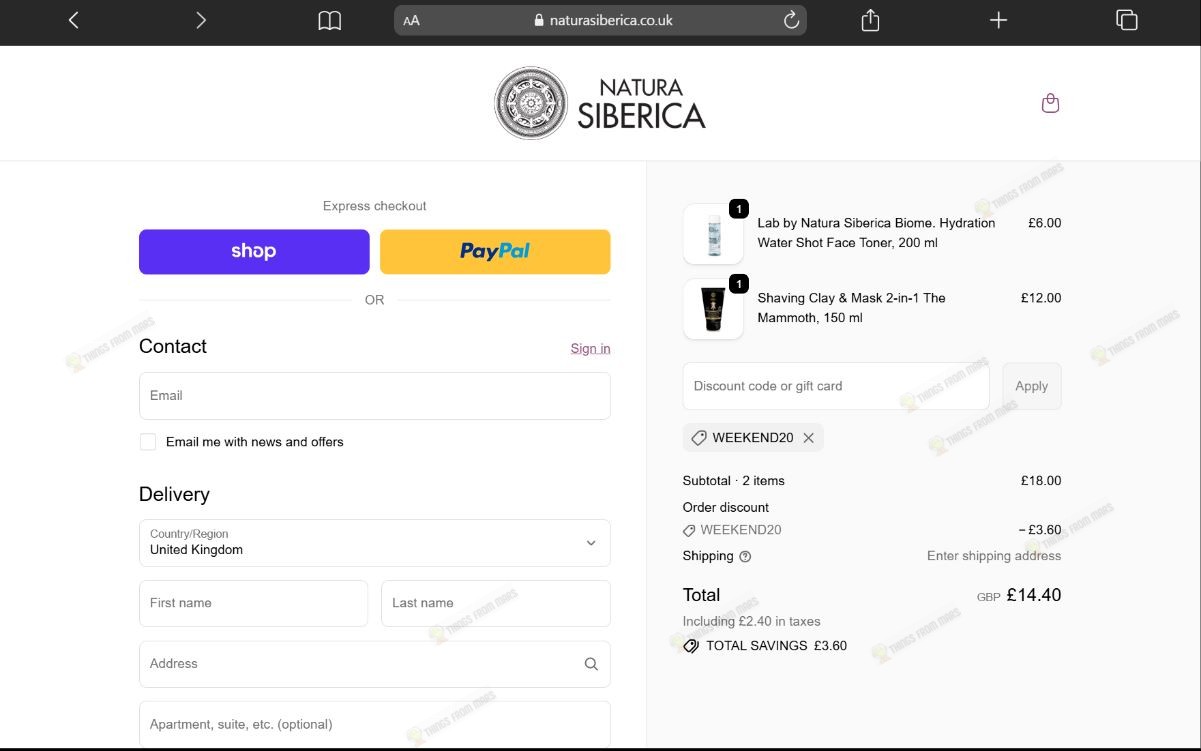Click the £12.00 shaving clay price
The image size is (1201, 751).
(1041, 298)
